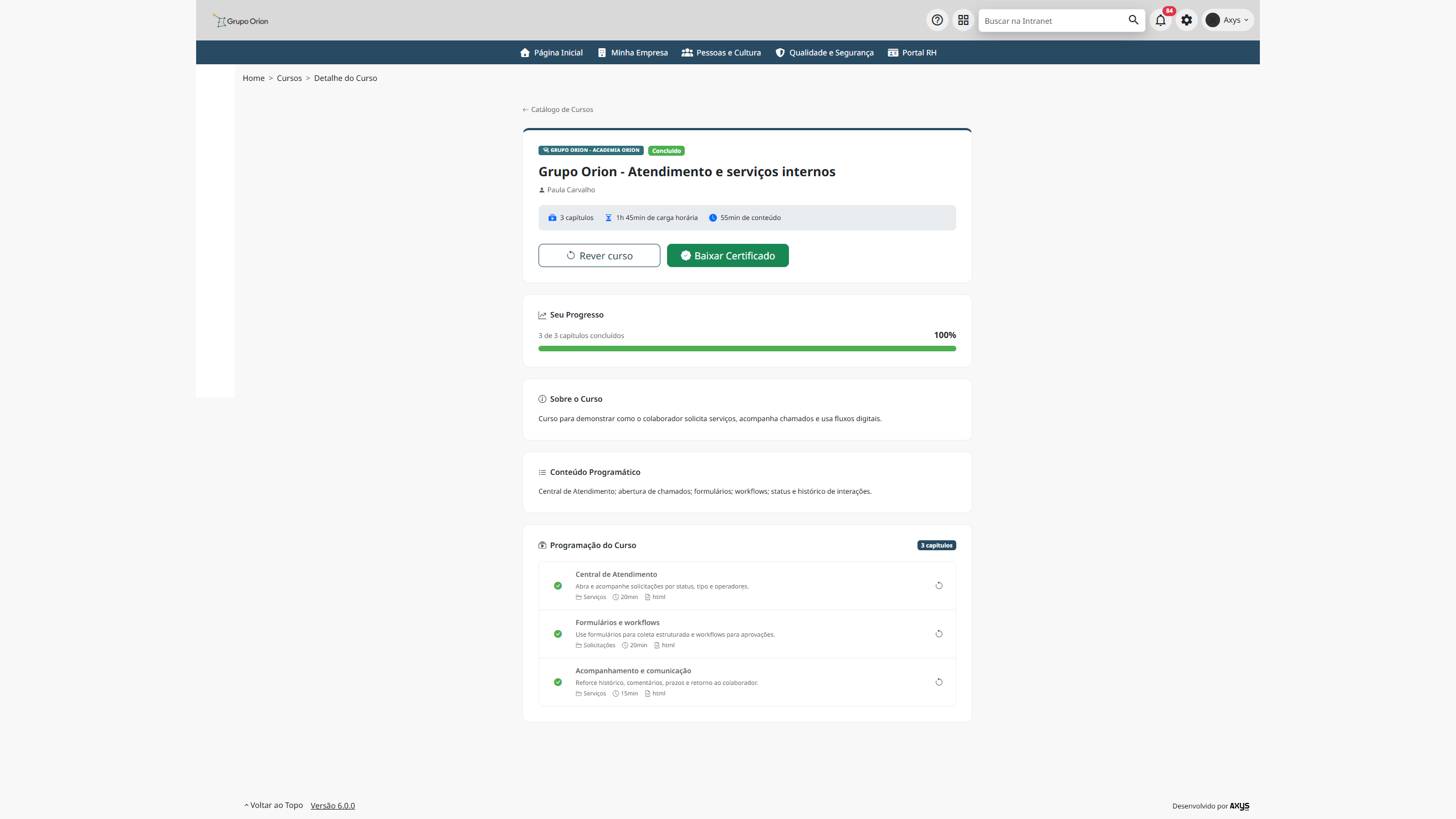This screenshot has height=819, width=1456.
Task: Click the Qualidade e Segurança shield icon
Action: (780, 53)
